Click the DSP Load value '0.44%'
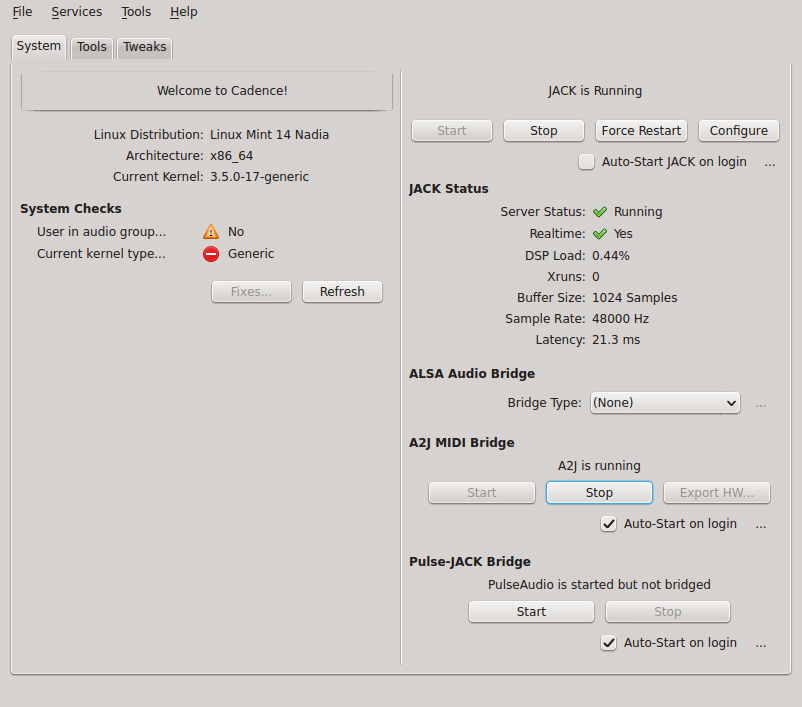 611,256
